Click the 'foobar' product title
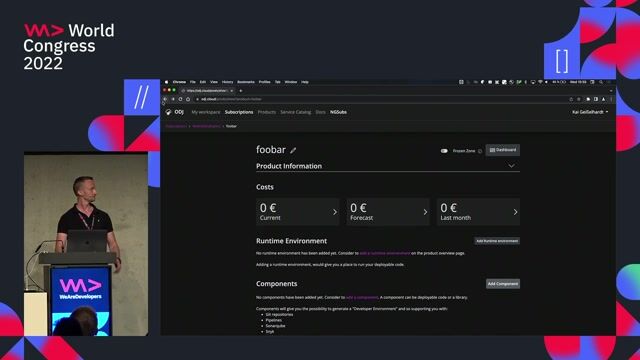The width and height of the screenshot is (640, 360). 271,150
